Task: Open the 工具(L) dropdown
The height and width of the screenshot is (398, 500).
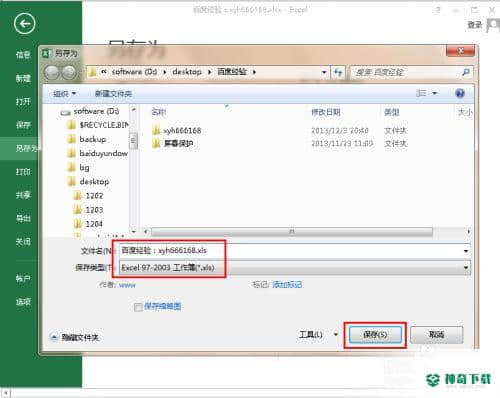Action: coord(318,334)
